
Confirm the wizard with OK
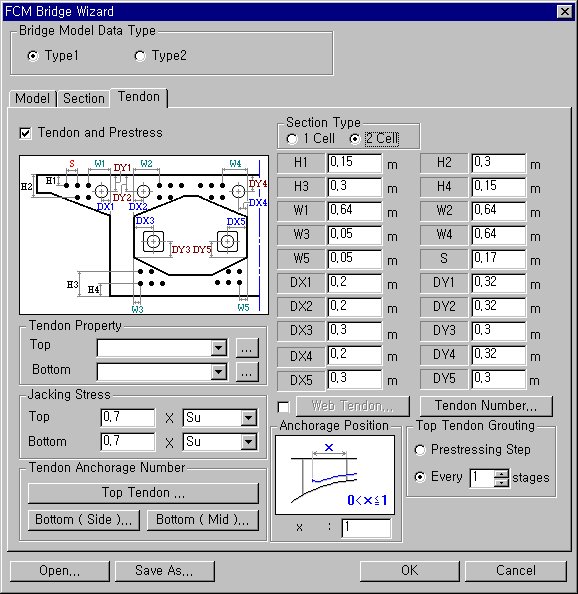409,571
